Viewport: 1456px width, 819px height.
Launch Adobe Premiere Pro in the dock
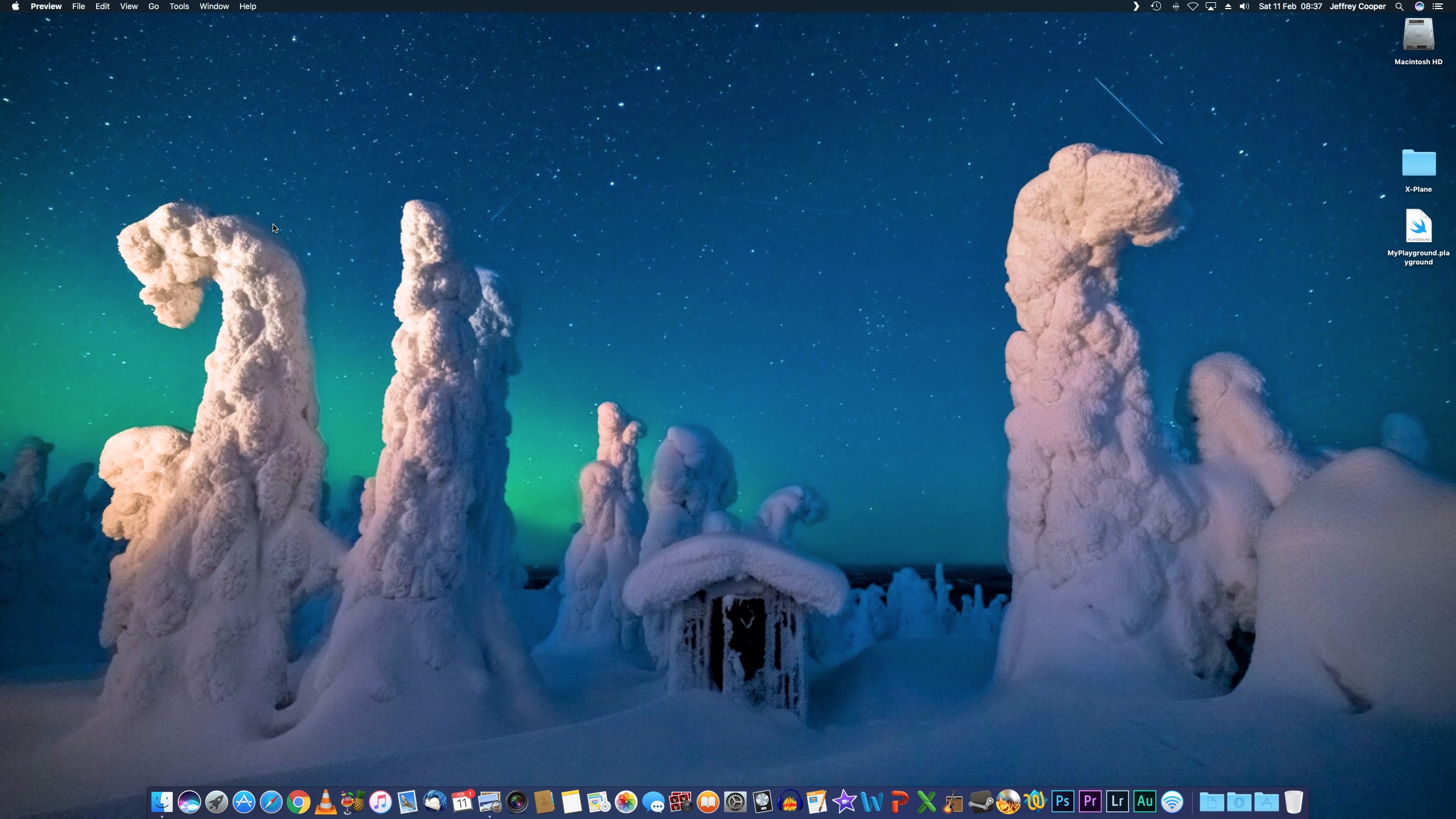1090,802
